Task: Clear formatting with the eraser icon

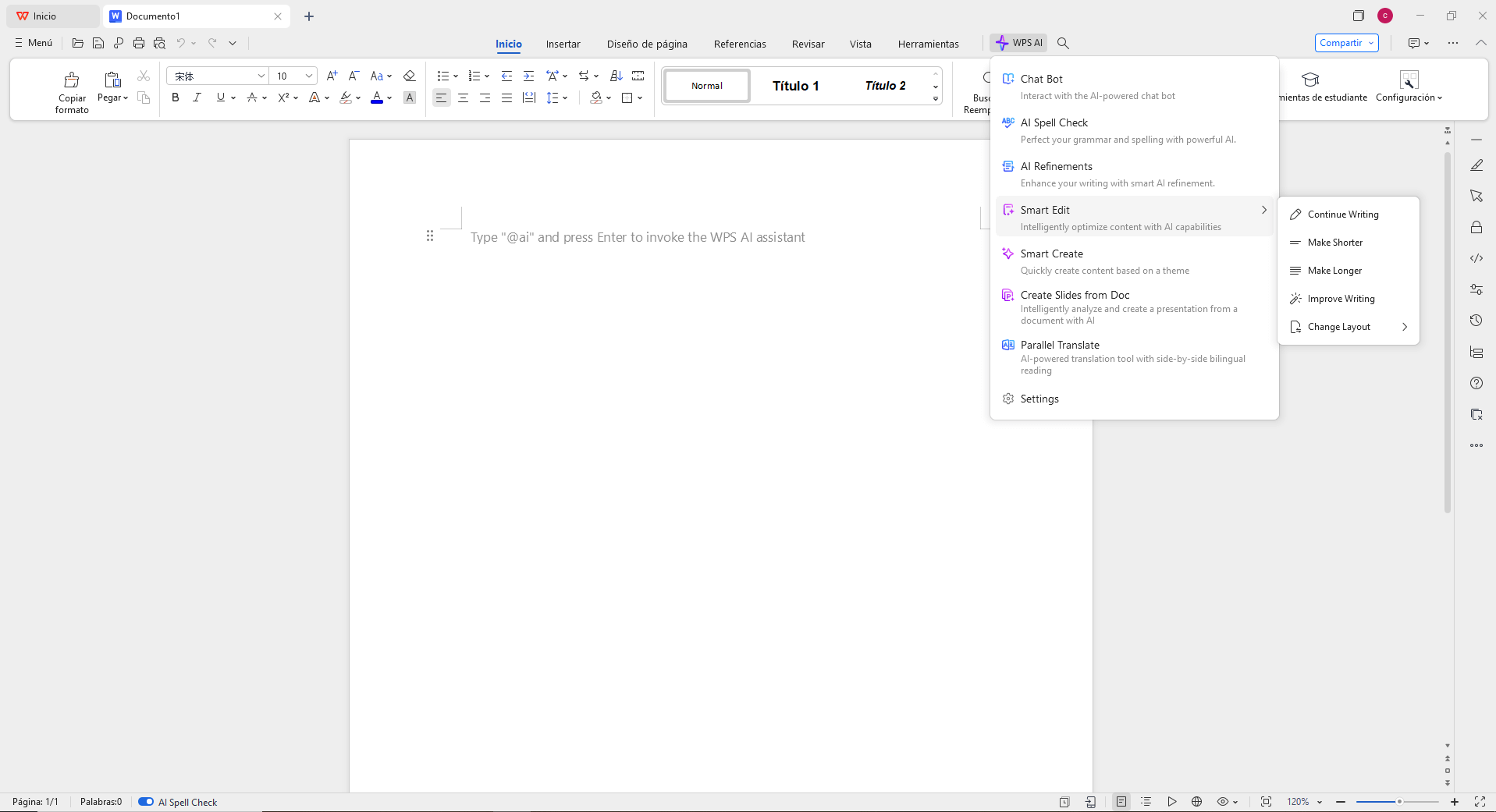Action: [x=409, y=76]
